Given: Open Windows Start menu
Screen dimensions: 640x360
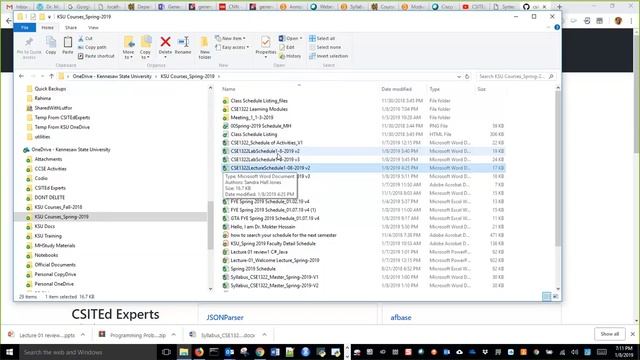Looking at the screenshot, I should coord(9,352).
